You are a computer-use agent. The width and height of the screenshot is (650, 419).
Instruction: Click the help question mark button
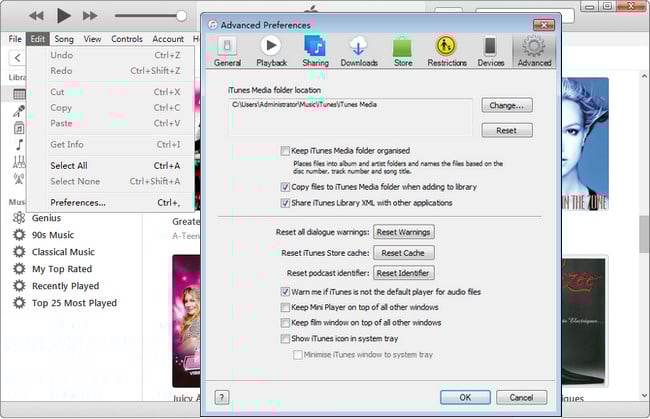[222, 397]
